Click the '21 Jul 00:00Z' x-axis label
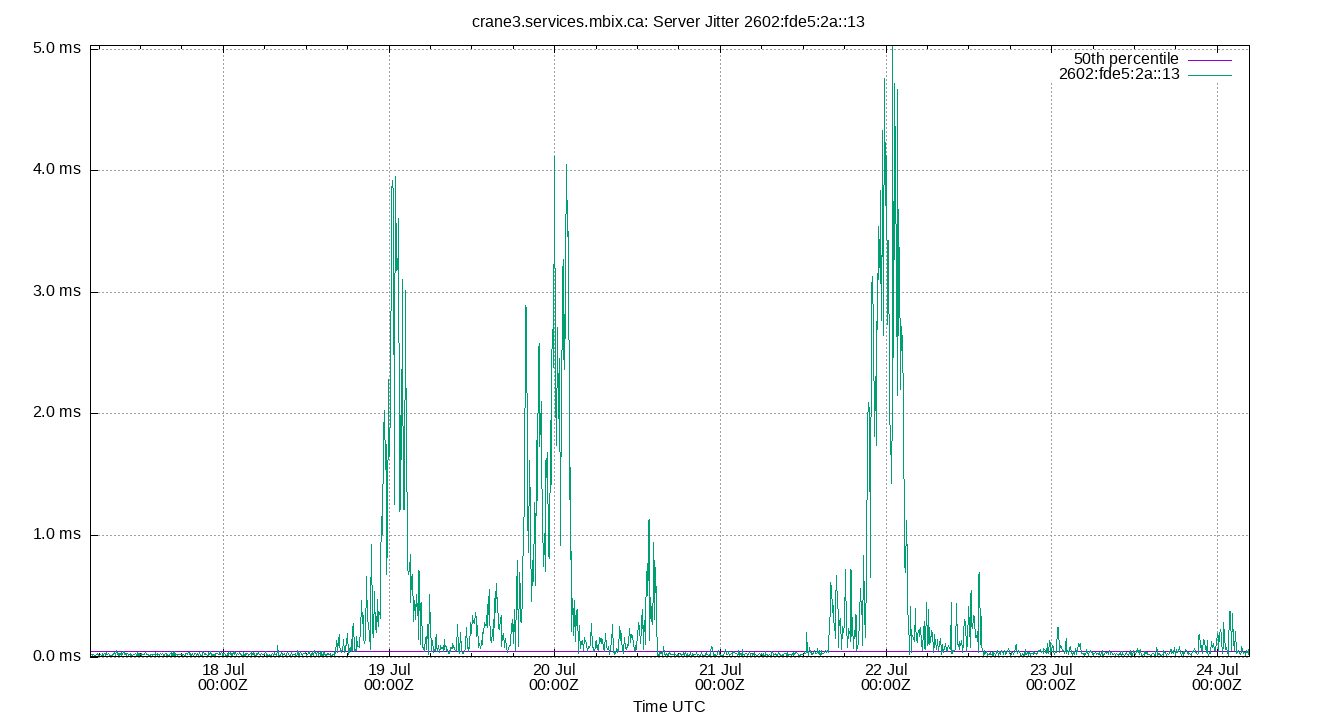Screen dimensions: 1340x720 pos(720,677)
